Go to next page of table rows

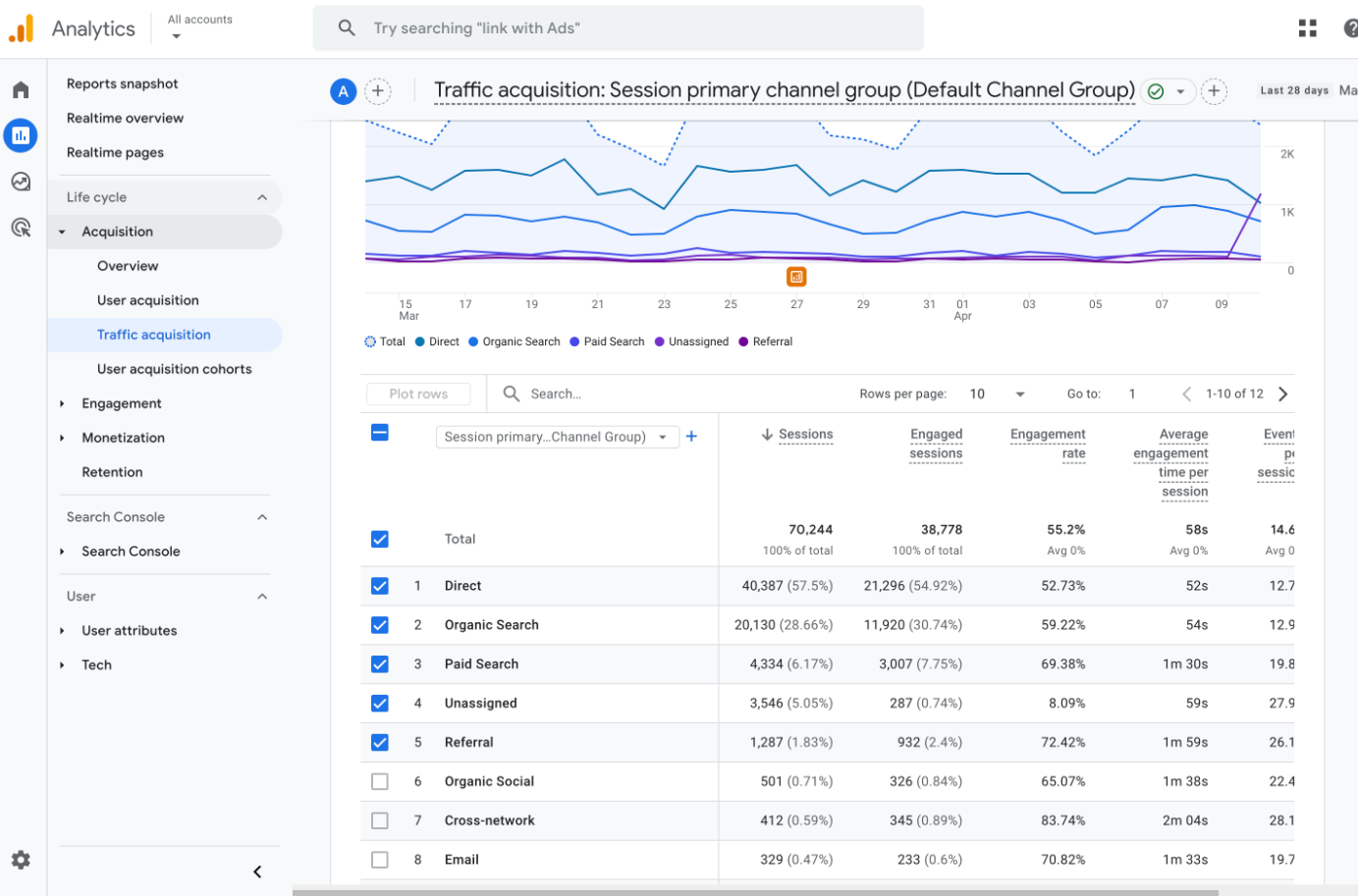click(1282, 394)
